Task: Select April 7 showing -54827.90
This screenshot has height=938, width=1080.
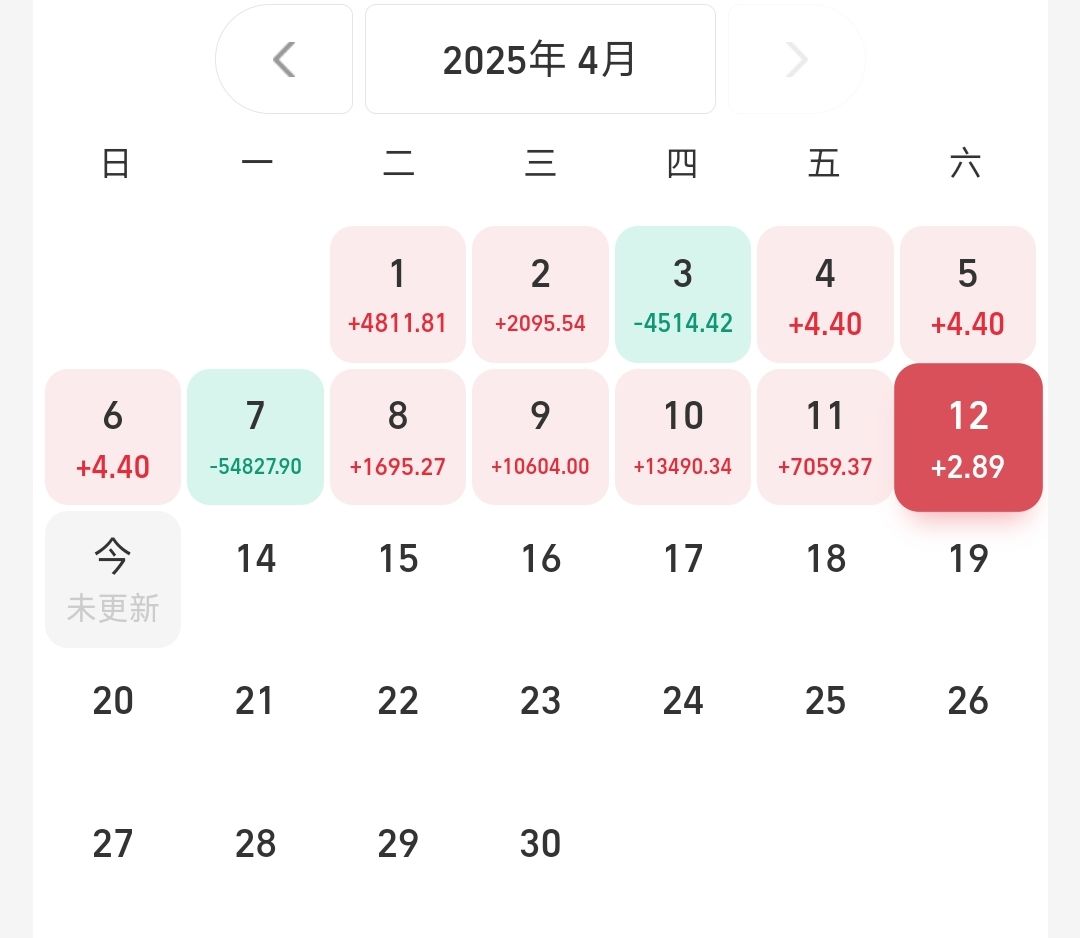Action: [255, 437]
